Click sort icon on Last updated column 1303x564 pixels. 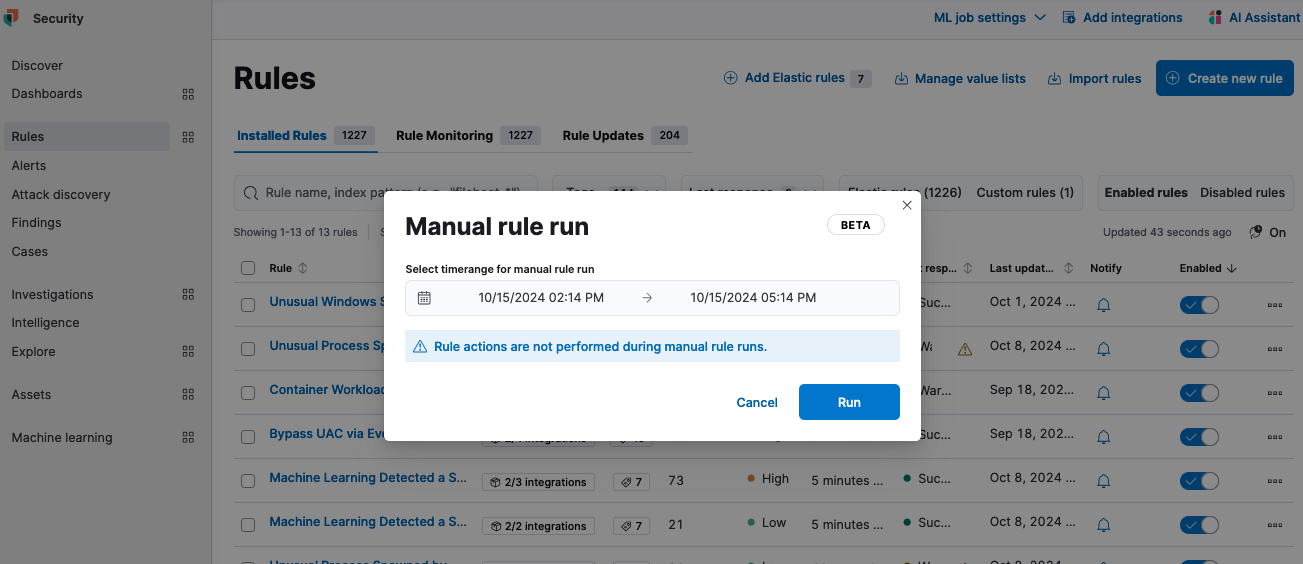[x=1069, y=268]
